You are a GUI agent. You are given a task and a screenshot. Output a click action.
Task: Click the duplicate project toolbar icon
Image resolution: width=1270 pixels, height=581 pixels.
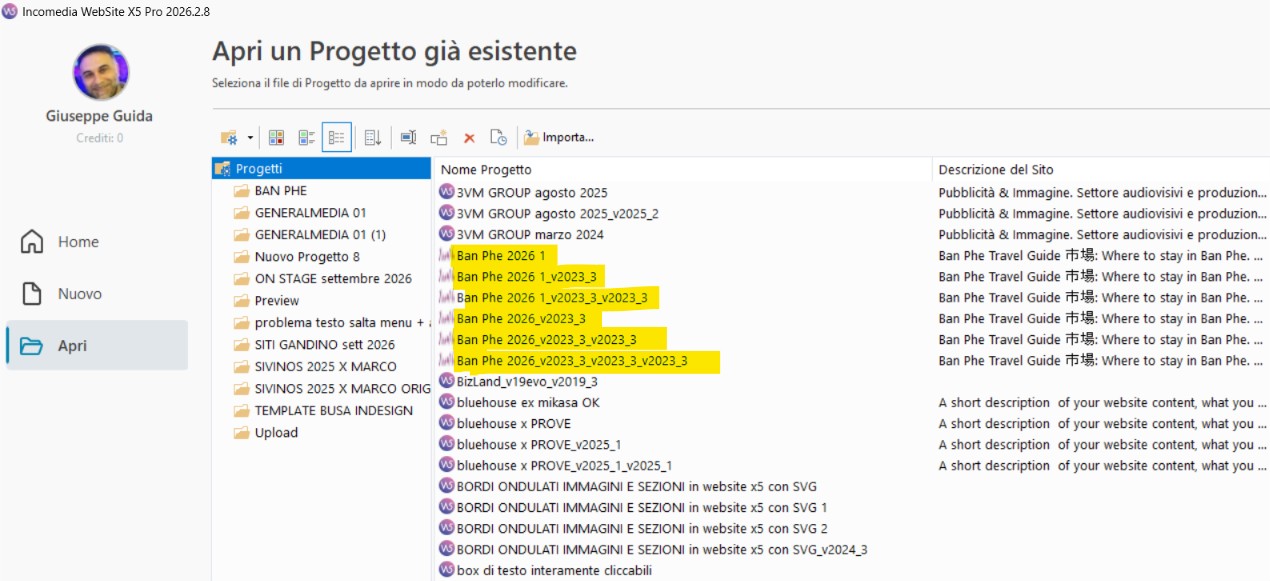(438, 137)
